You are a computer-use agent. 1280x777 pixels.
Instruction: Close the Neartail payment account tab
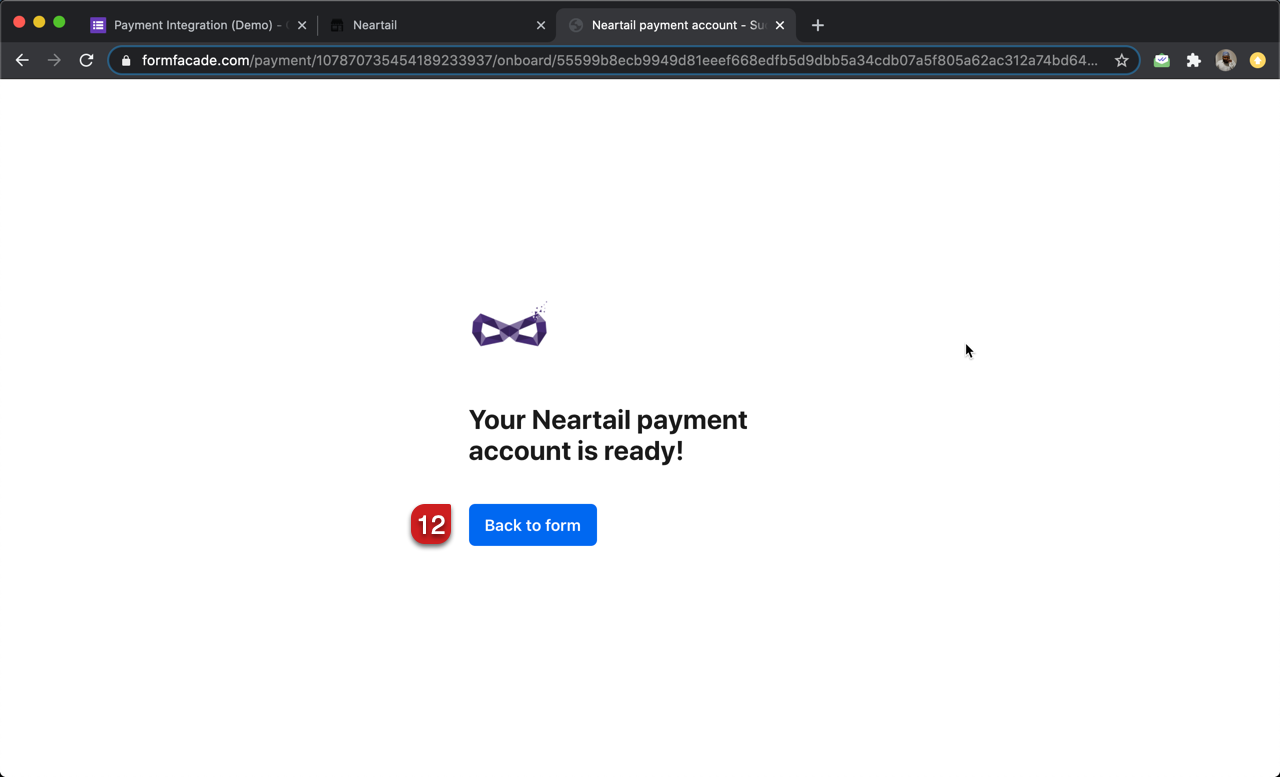pos(780,24)
